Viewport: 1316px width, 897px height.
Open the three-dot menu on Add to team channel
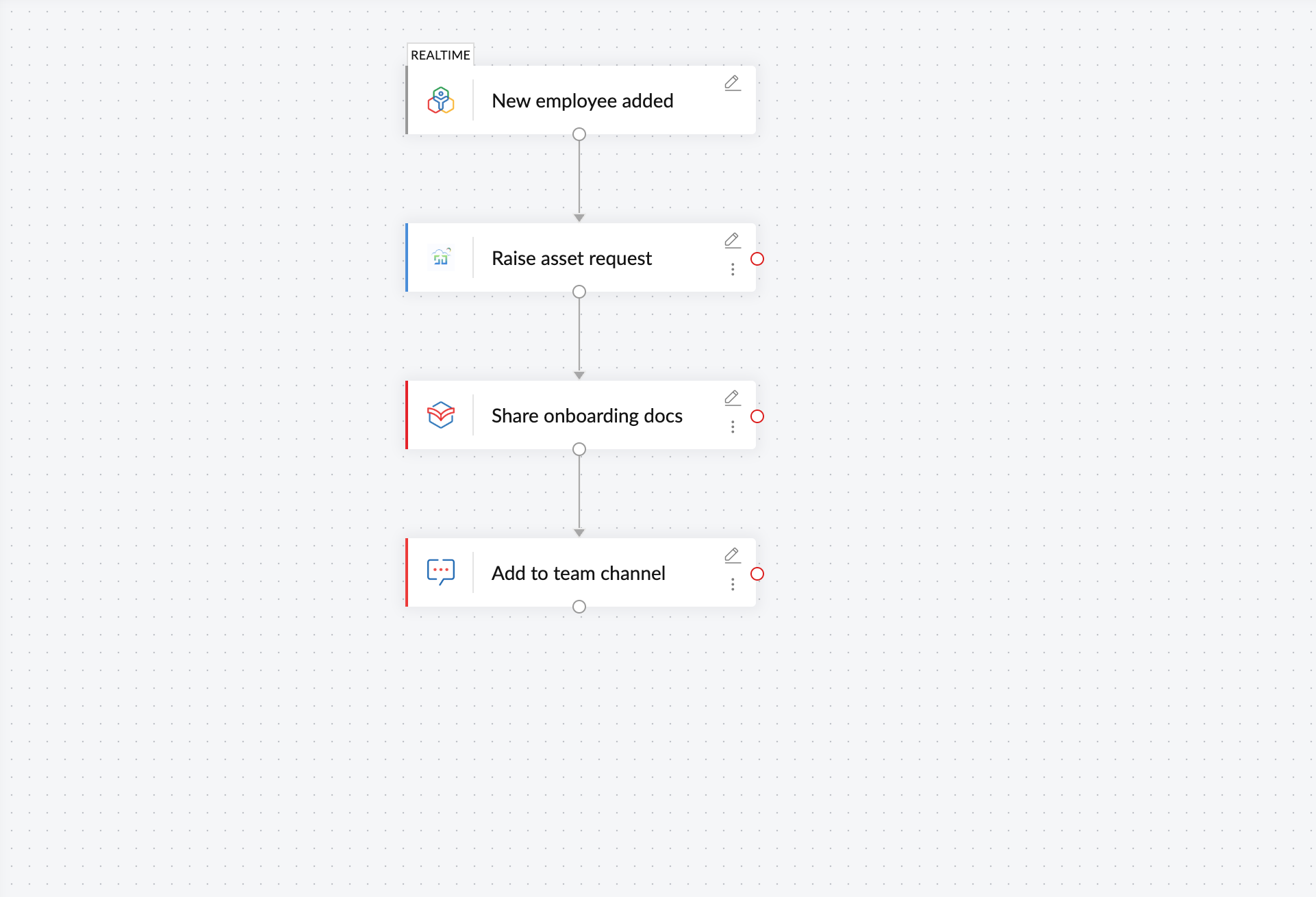[733, 584]
